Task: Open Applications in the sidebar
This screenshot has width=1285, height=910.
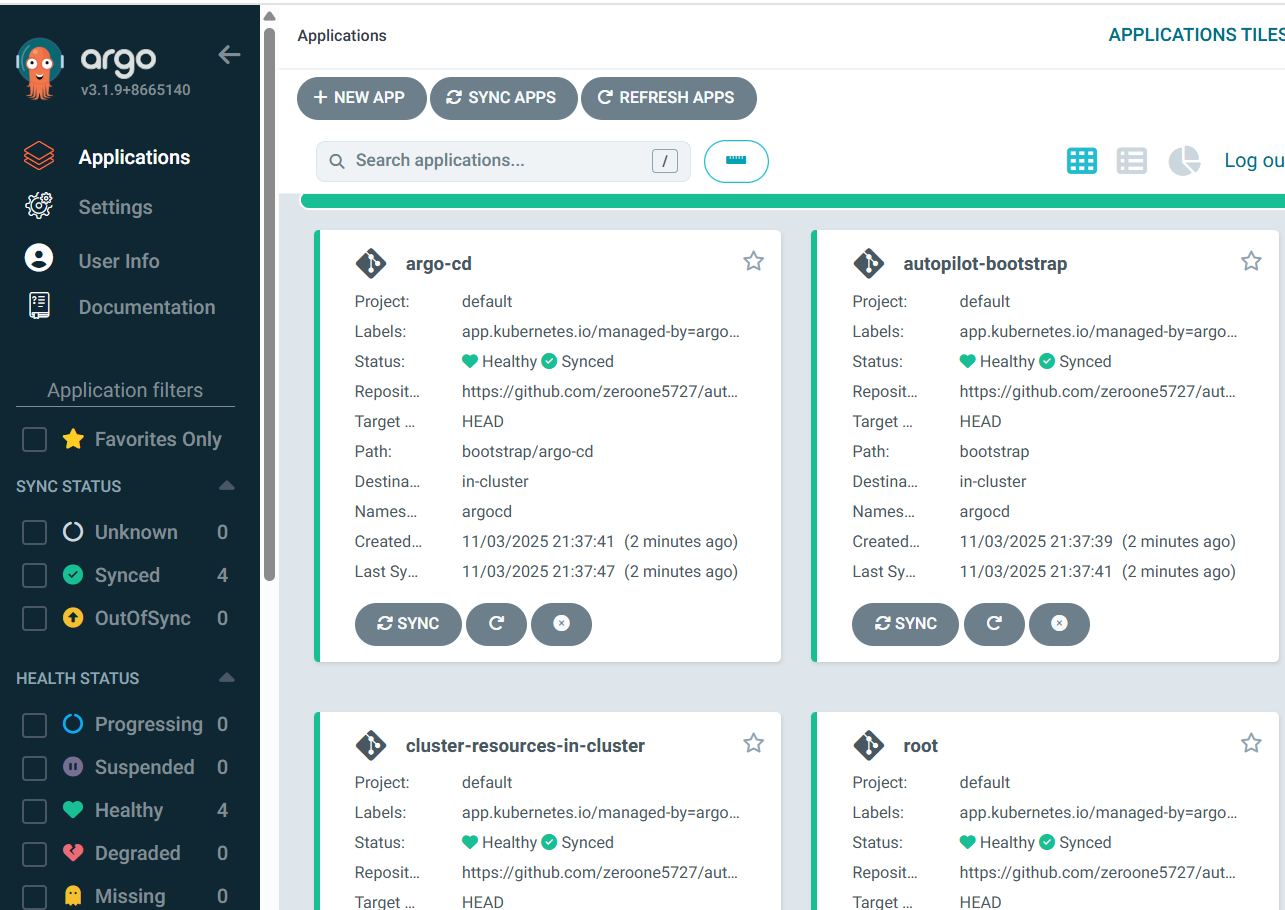Action: [134, 157]
